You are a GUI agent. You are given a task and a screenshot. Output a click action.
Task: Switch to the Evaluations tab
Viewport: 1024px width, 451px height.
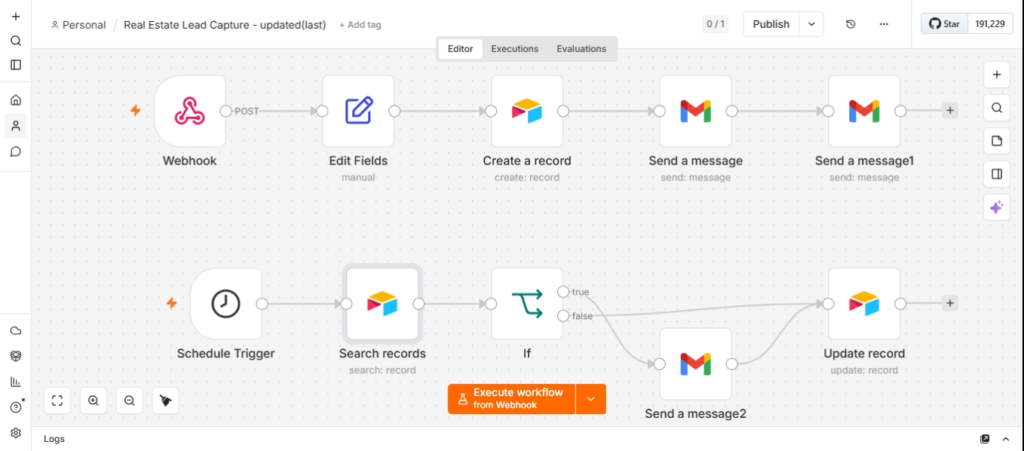(581, 49)
